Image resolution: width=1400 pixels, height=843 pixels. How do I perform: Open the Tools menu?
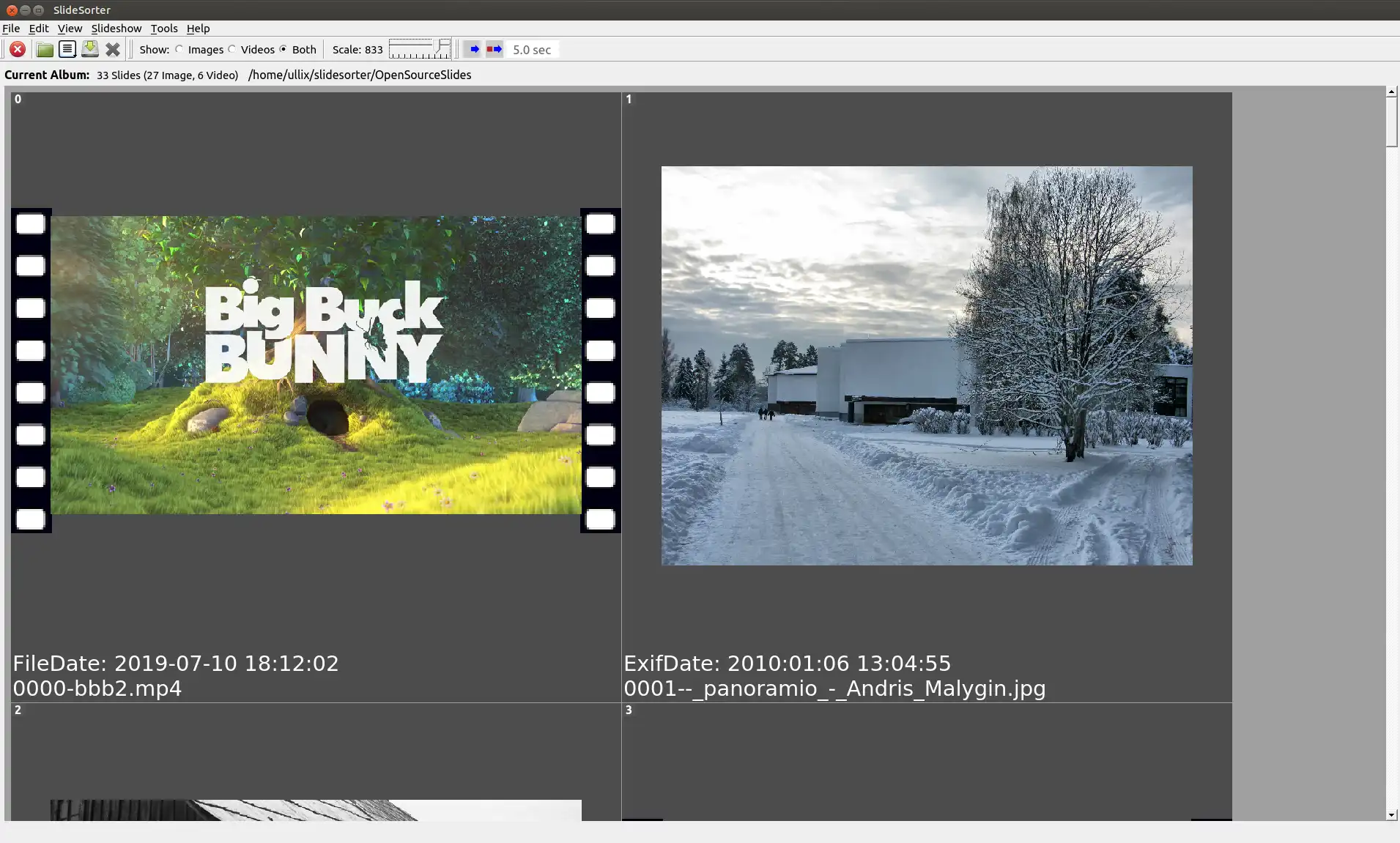click(164, 29)
